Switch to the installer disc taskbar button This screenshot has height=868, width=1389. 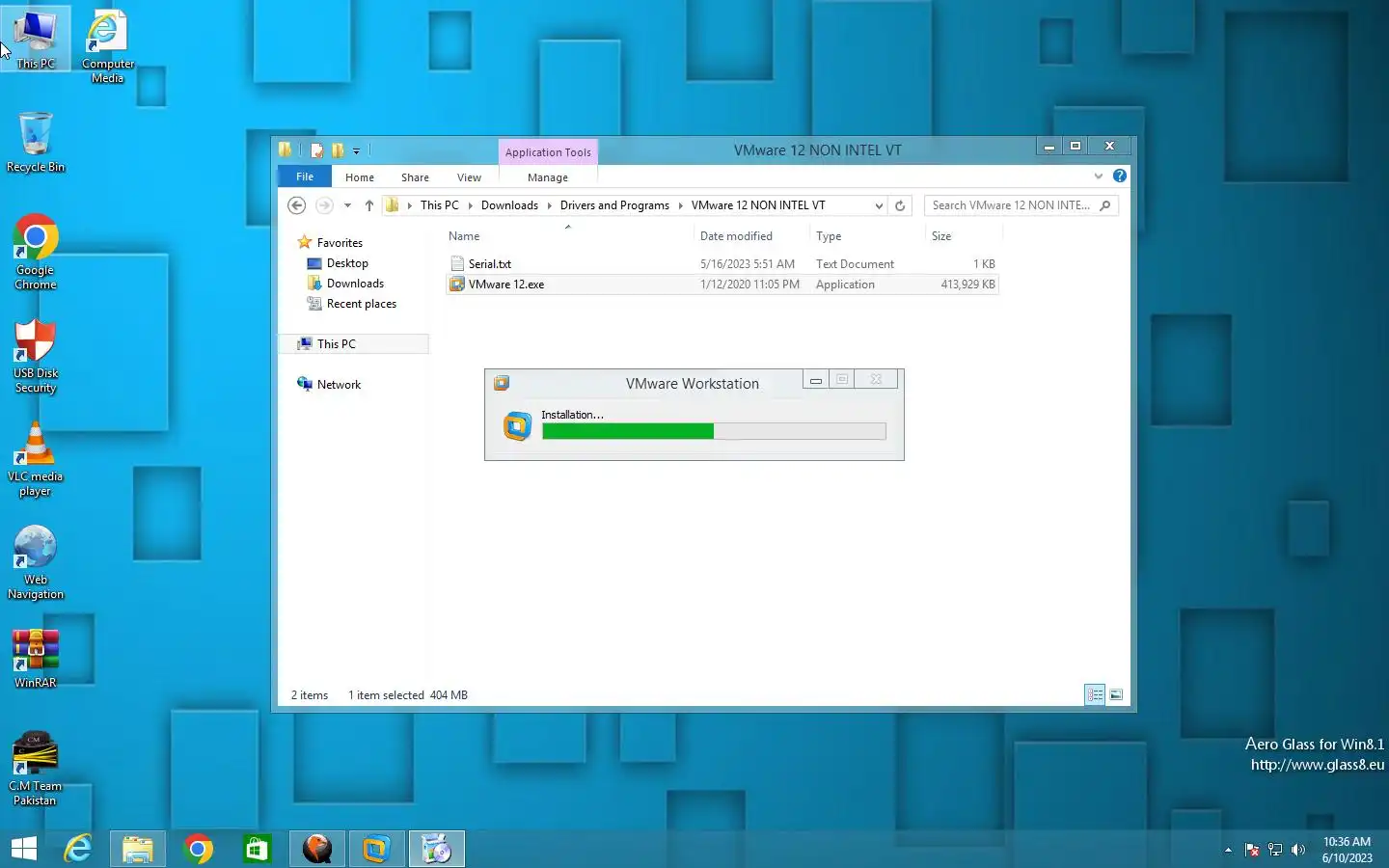(x=437, y=849)
